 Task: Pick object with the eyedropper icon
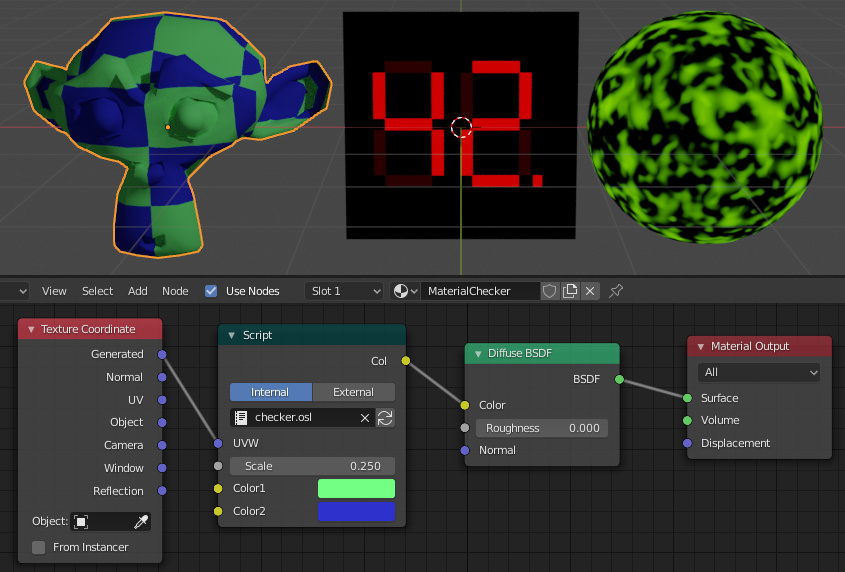coord(141,521)
